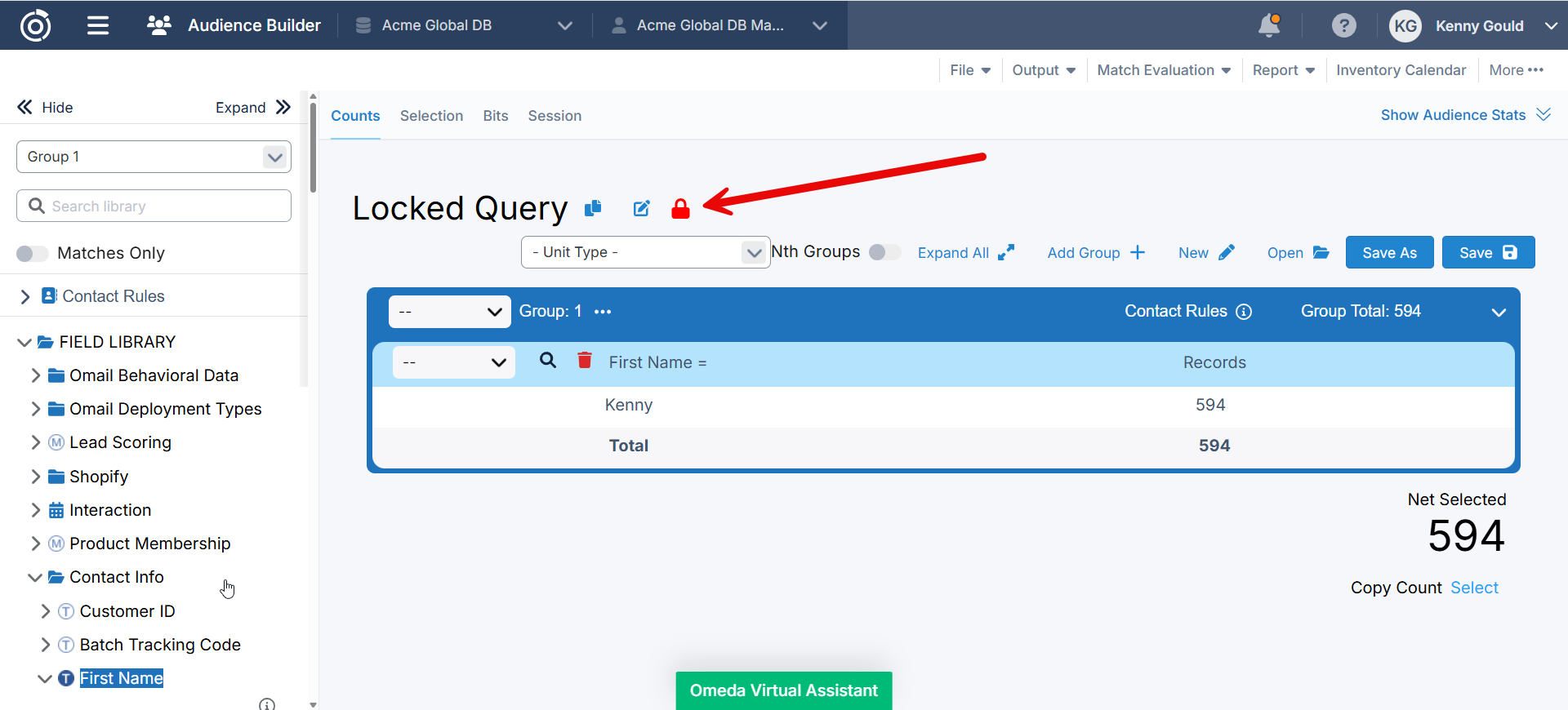Open the Unit Type dropdown

[645, 252]
